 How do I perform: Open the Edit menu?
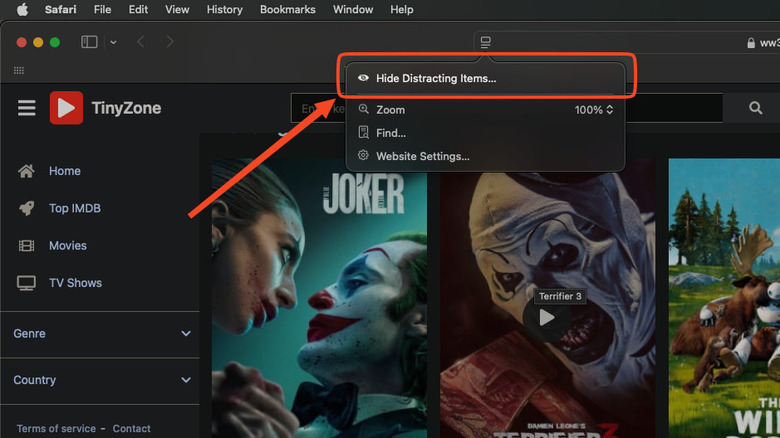(x=138, y=9)
